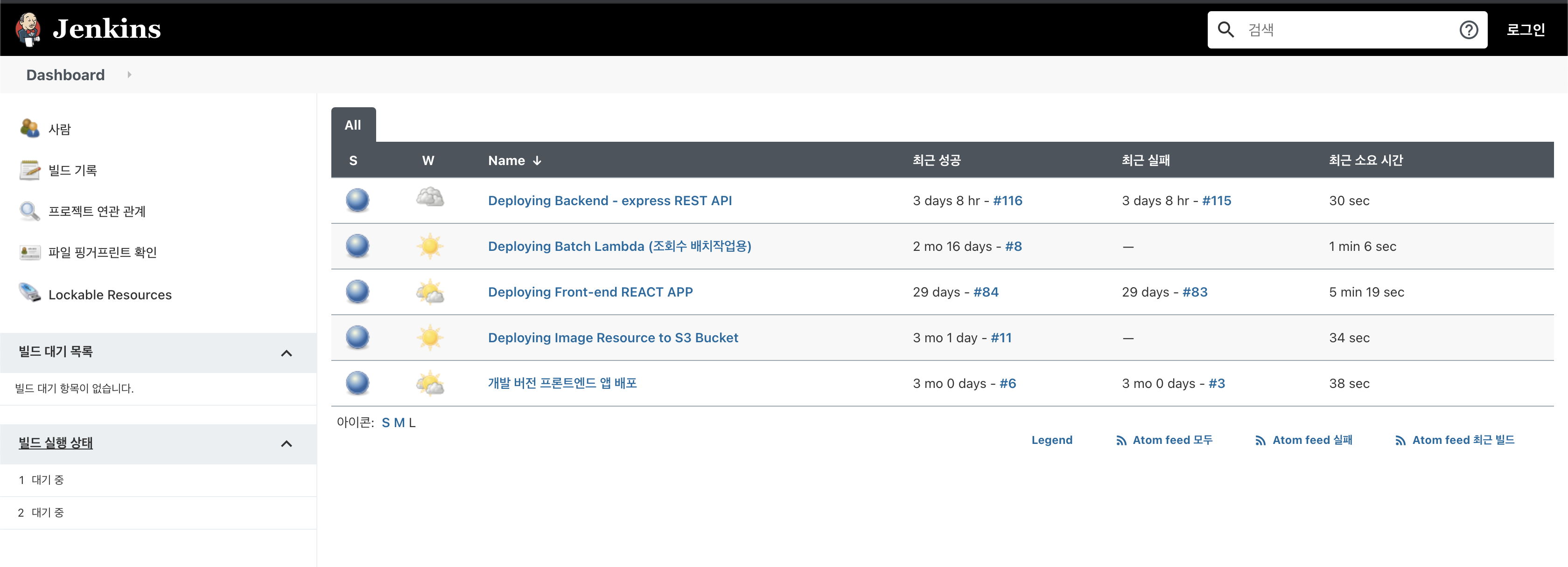Open Deploying Front-end REACT APP job
The width and height of the screenshot is (1568, 567).
[590, 292]
